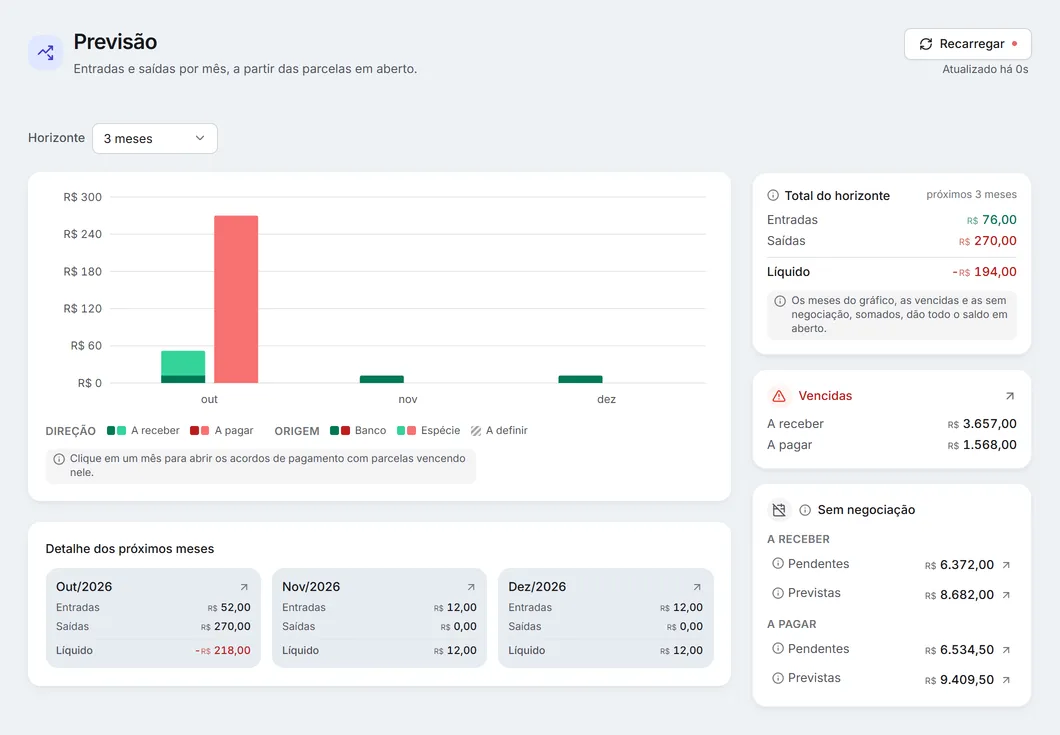Click the Líquido total '194,00' value
Screen dimensions: 1060x735
click(995, 272)
